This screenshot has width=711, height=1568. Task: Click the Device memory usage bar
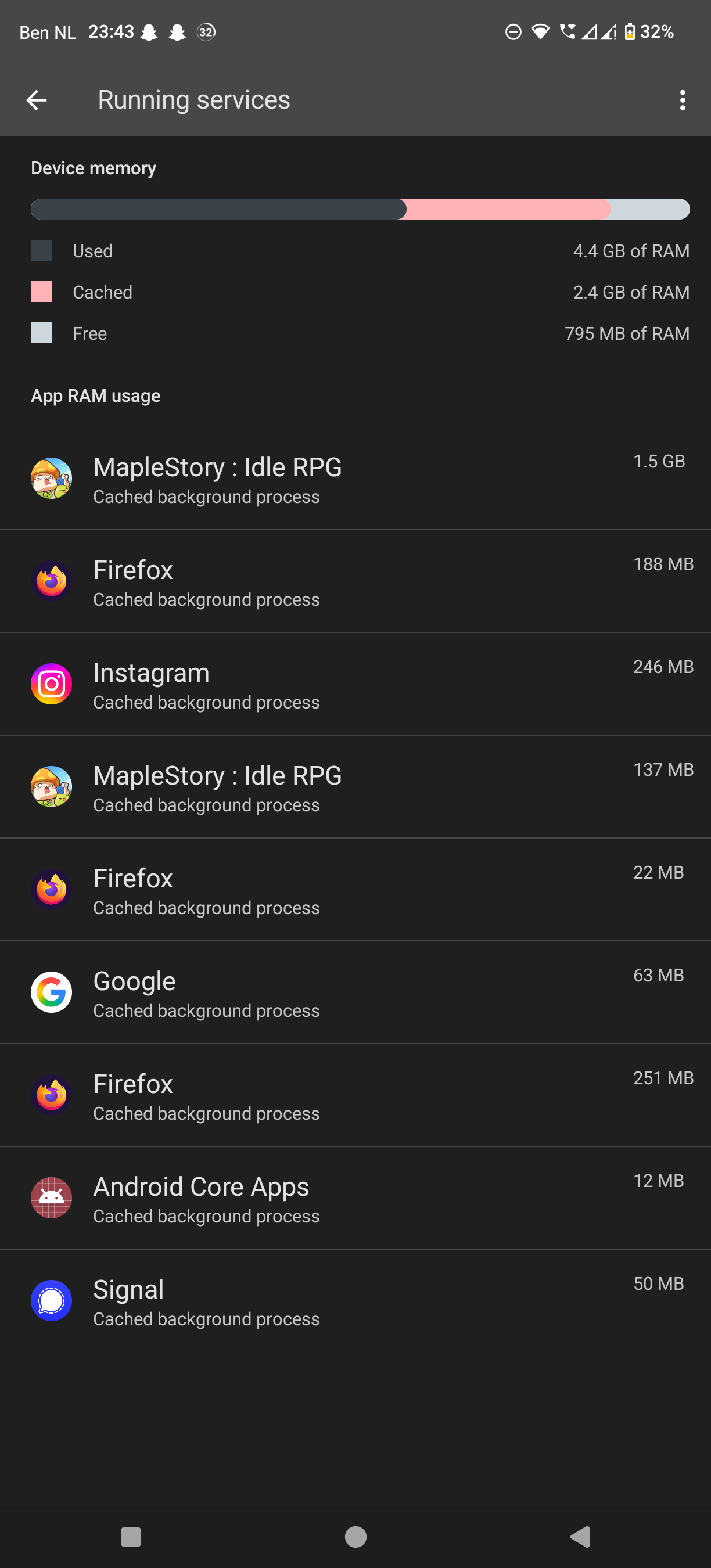click(360, 209)
